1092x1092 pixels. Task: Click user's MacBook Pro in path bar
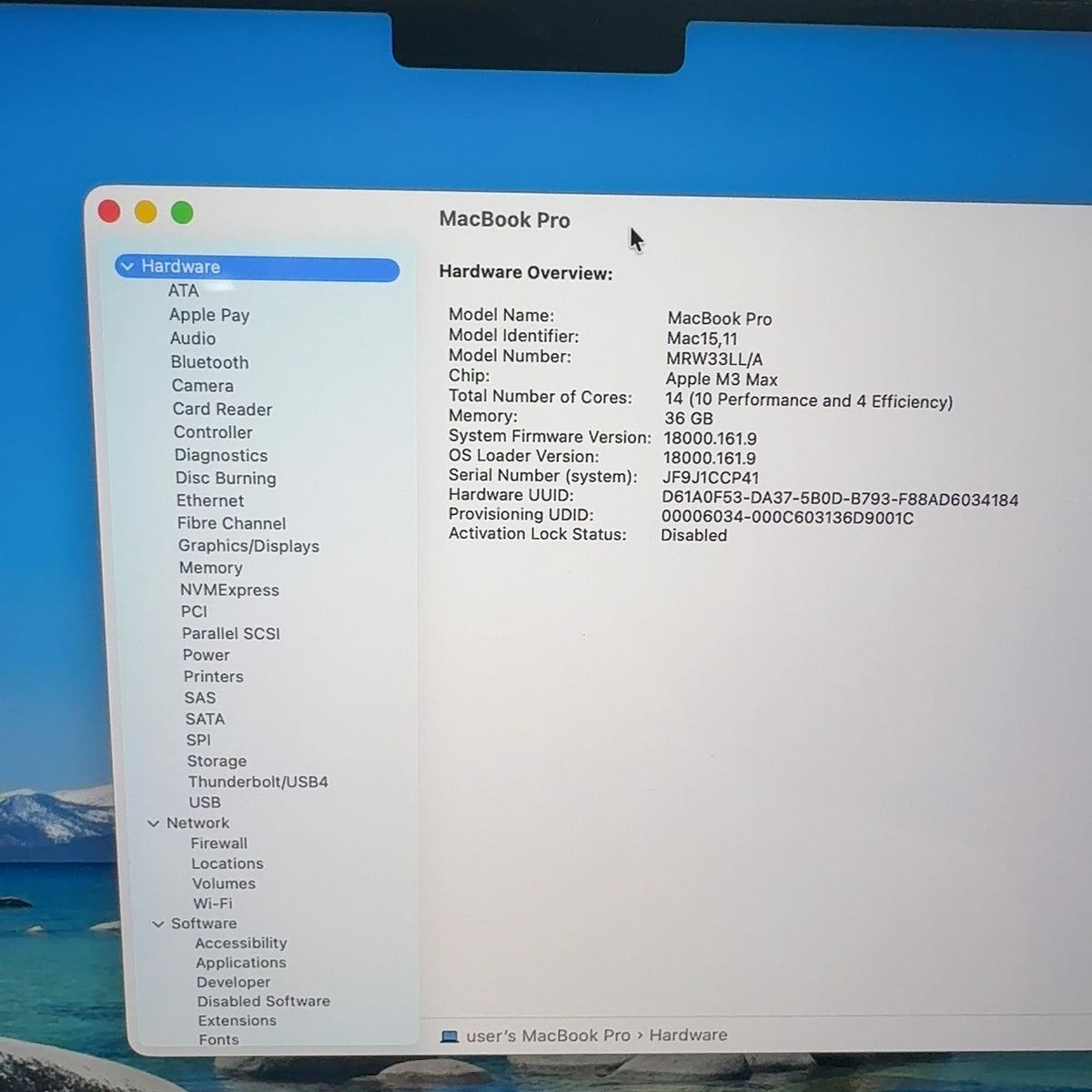click(x=548, y=1036)
